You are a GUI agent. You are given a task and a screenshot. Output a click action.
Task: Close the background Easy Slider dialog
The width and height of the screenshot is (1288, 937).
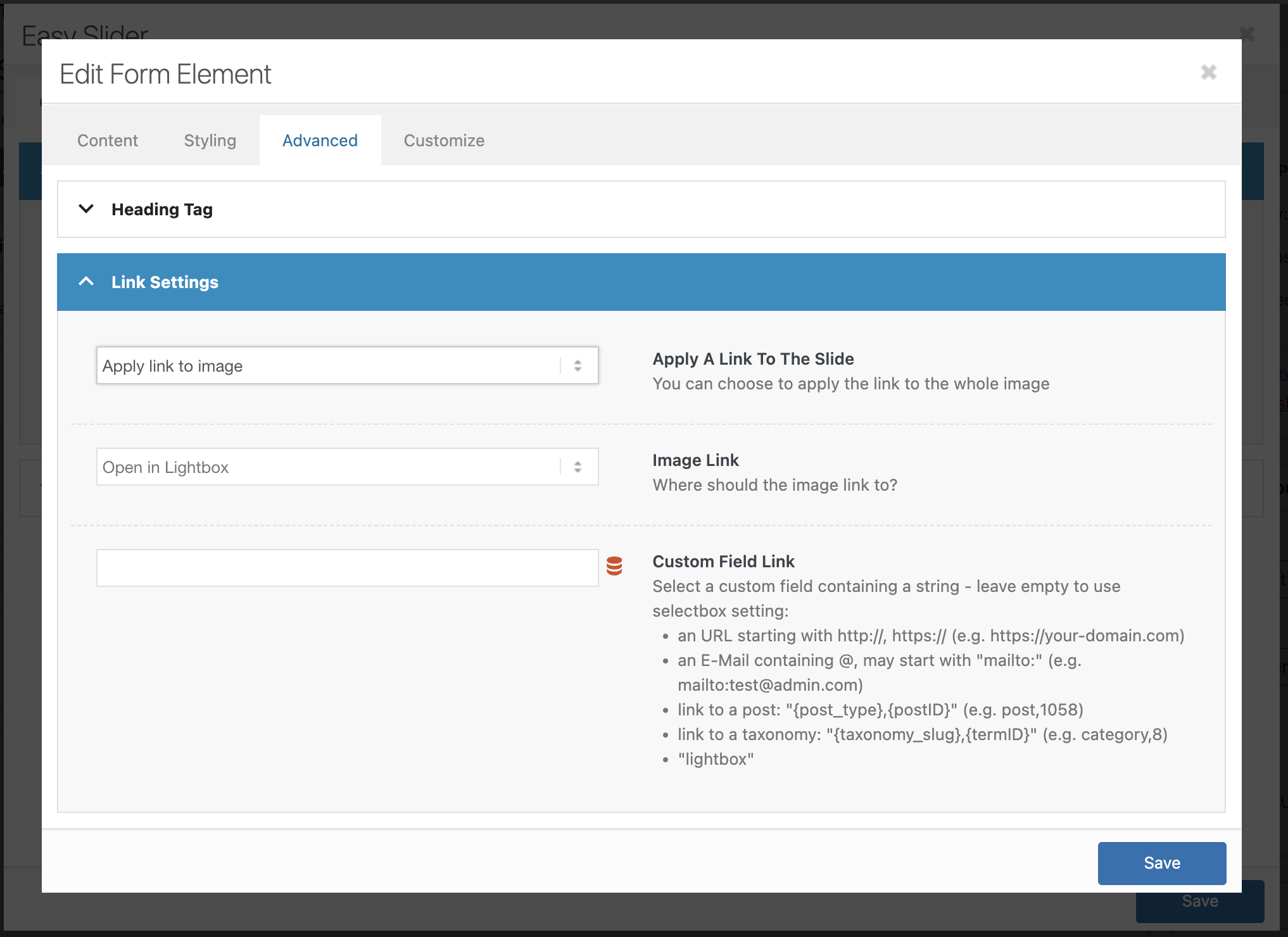coord(1246,34)
